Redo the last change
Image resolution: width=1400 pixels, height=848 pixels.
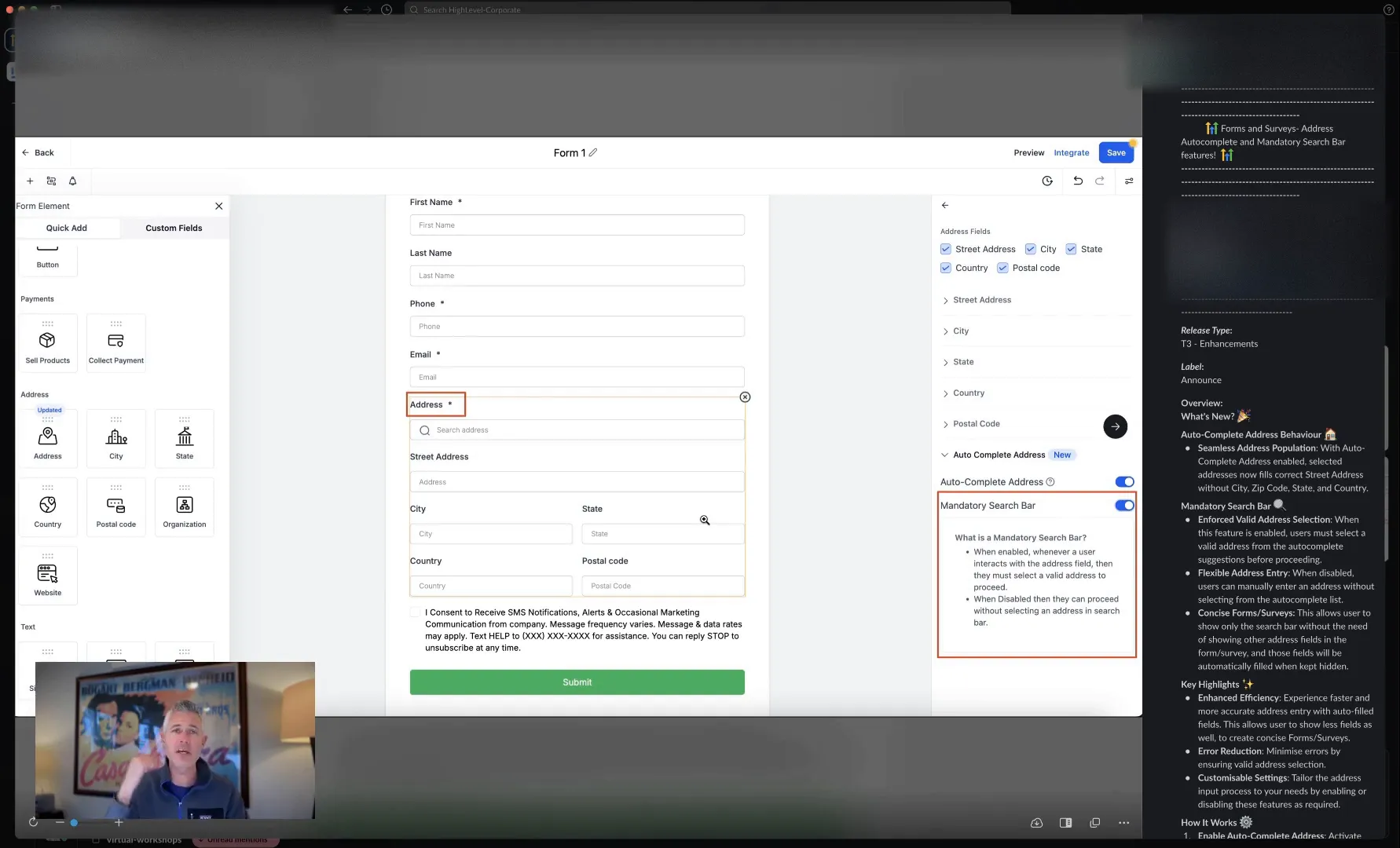pyautogui.click(x=1100, y=181)
